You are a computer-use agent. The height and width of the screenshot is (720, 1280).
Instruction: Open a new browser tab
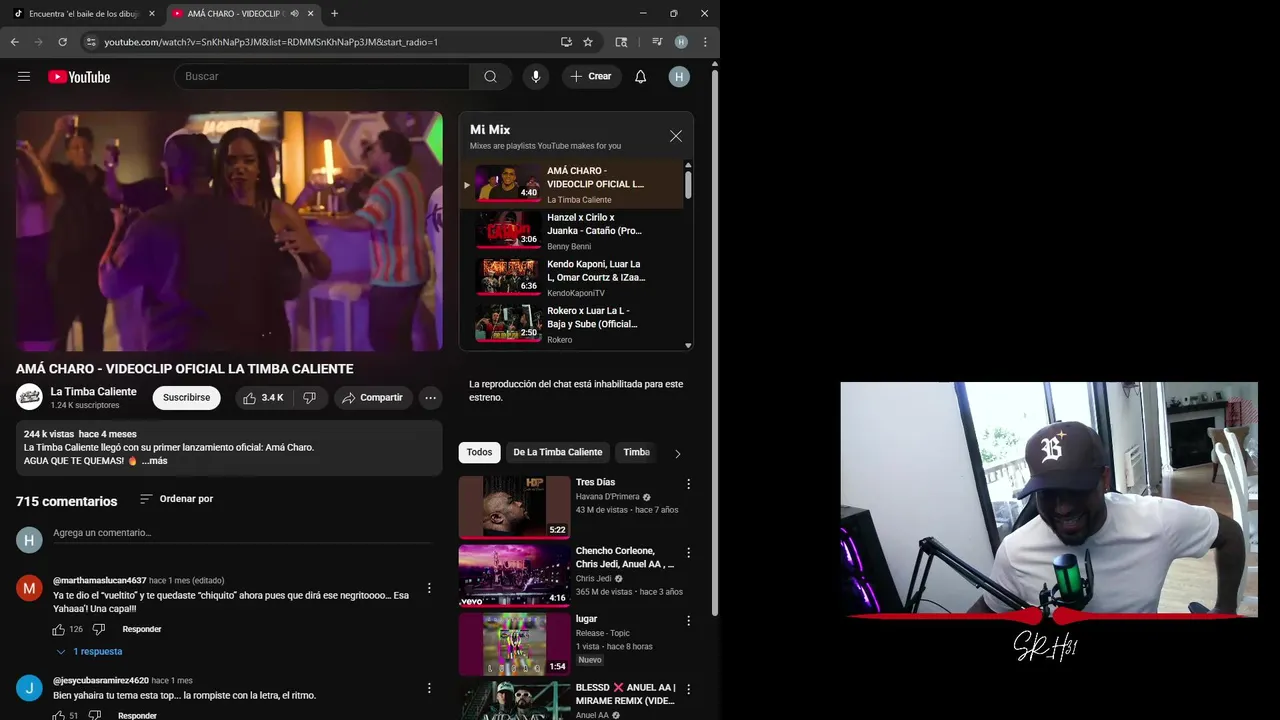click(x=334, y=14)
